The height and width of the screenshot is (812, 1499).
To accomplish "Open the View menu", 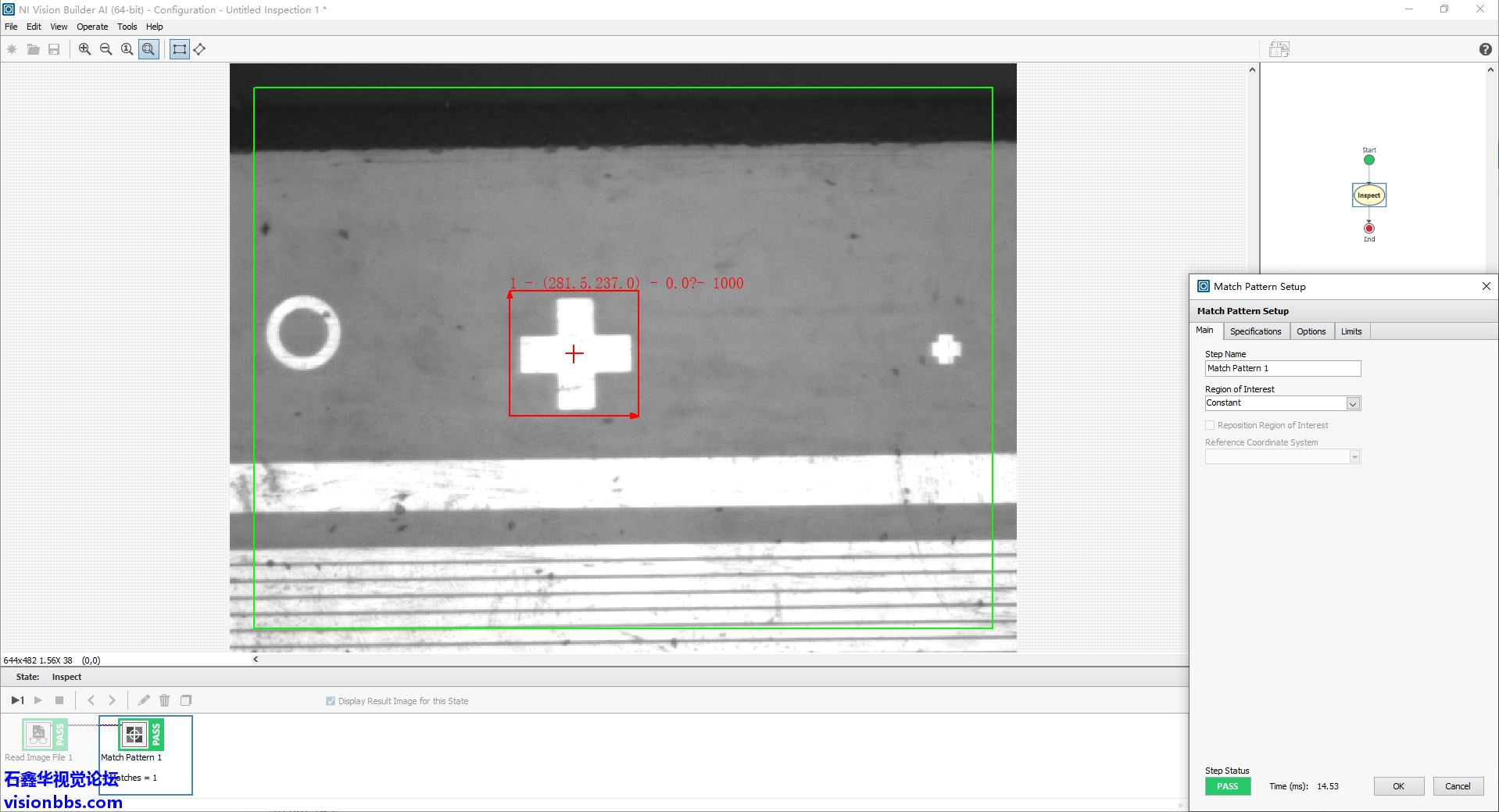I will tap(59, 27).
